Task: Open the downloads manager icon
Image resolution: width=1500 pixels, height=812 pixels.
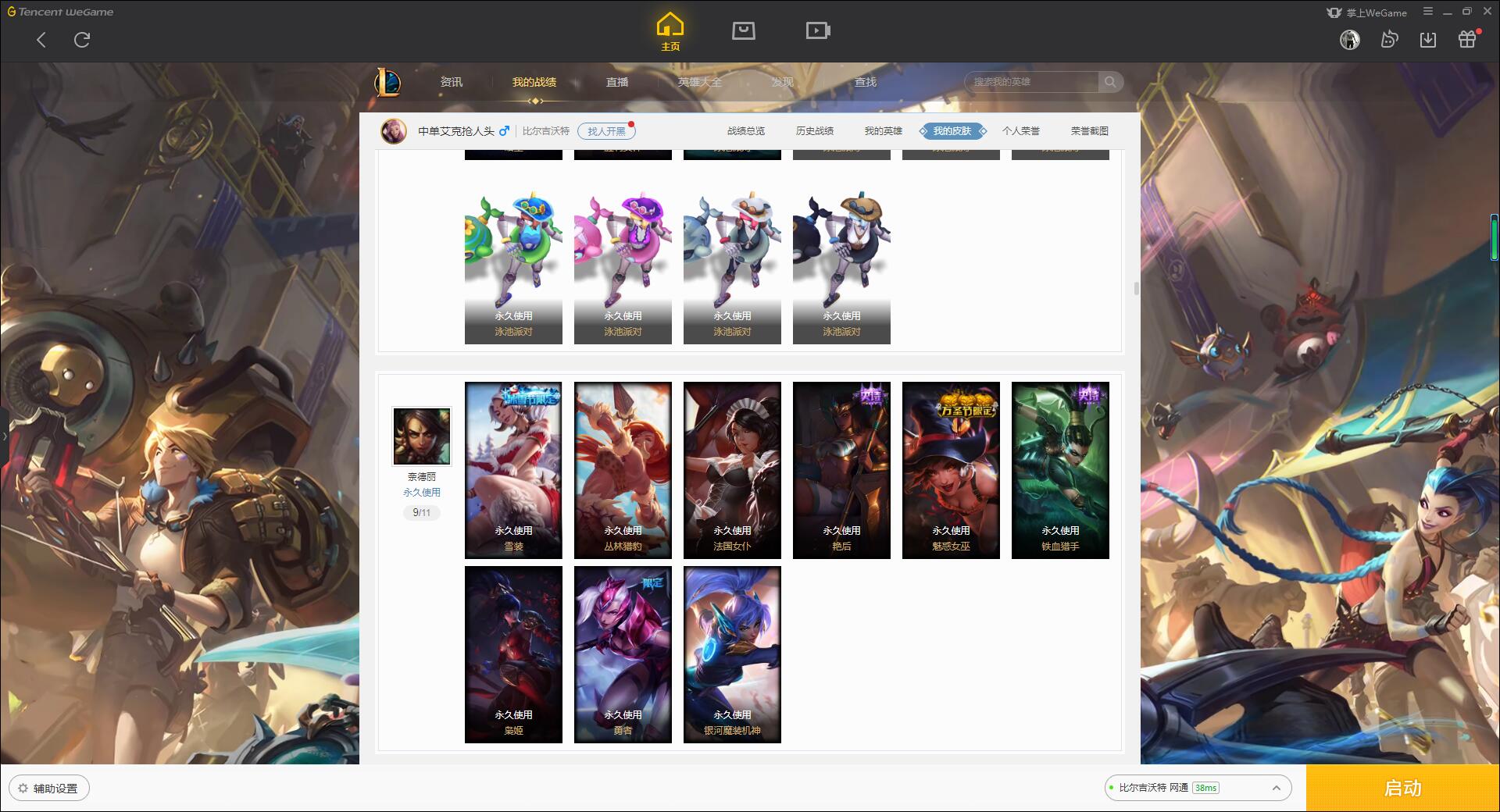Action: click(1428, 40)
